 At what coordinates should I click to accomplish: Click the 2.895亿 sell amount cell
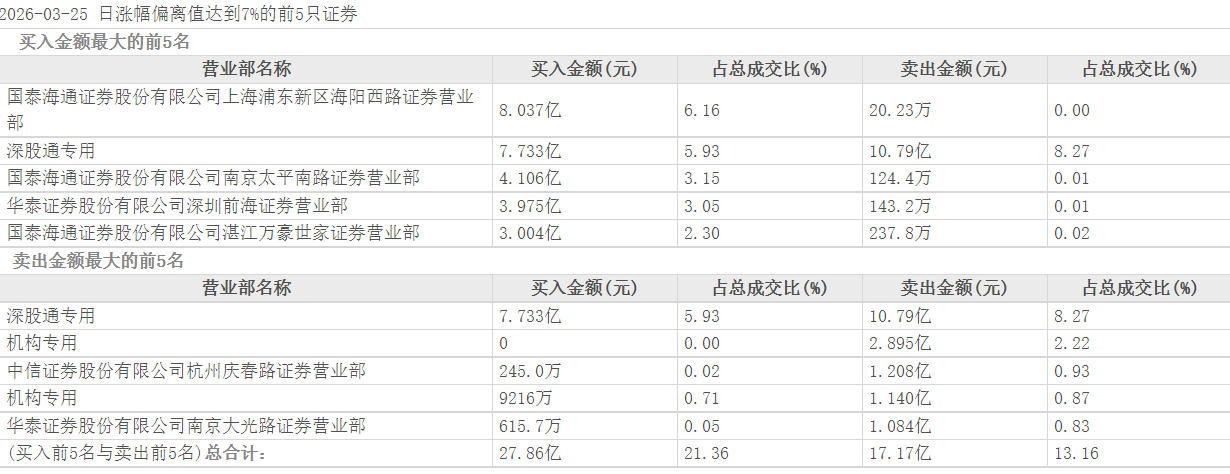[x=899, y=343]
